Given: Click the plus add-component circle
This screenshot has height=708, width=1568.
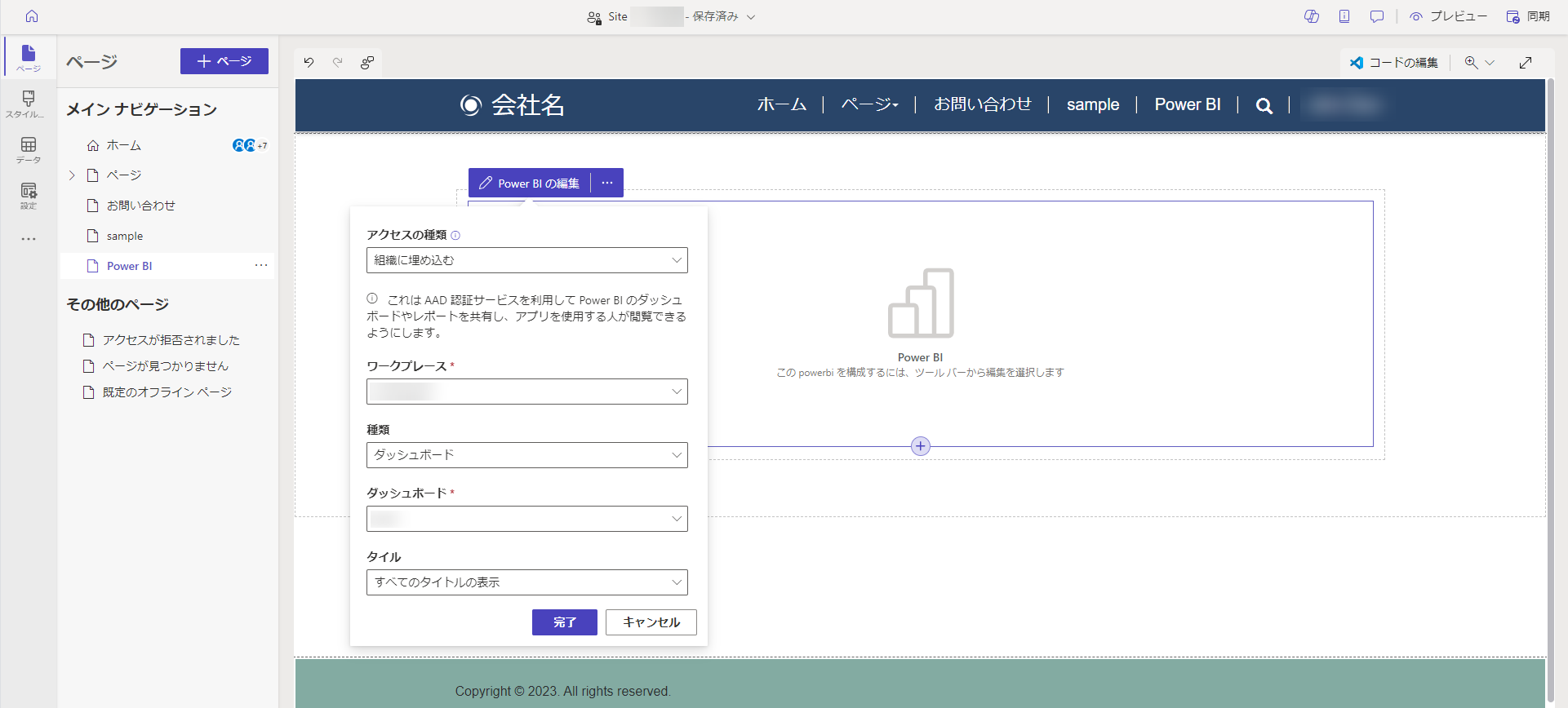Looking at the screenshot, I should tap(921, 446).
